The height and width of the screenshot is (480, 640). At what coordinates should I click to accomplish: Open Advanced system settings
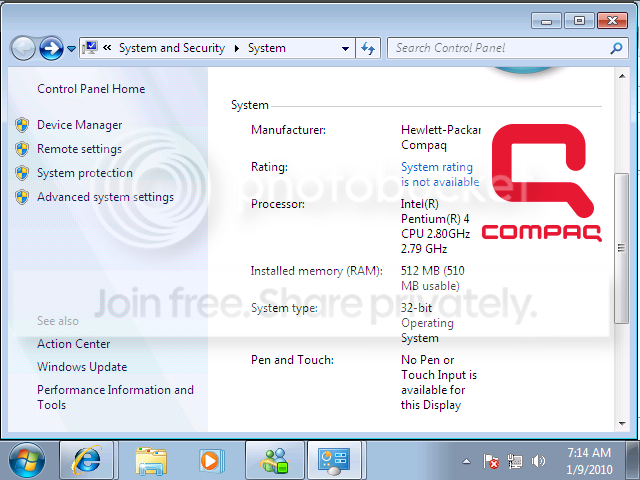105,197
